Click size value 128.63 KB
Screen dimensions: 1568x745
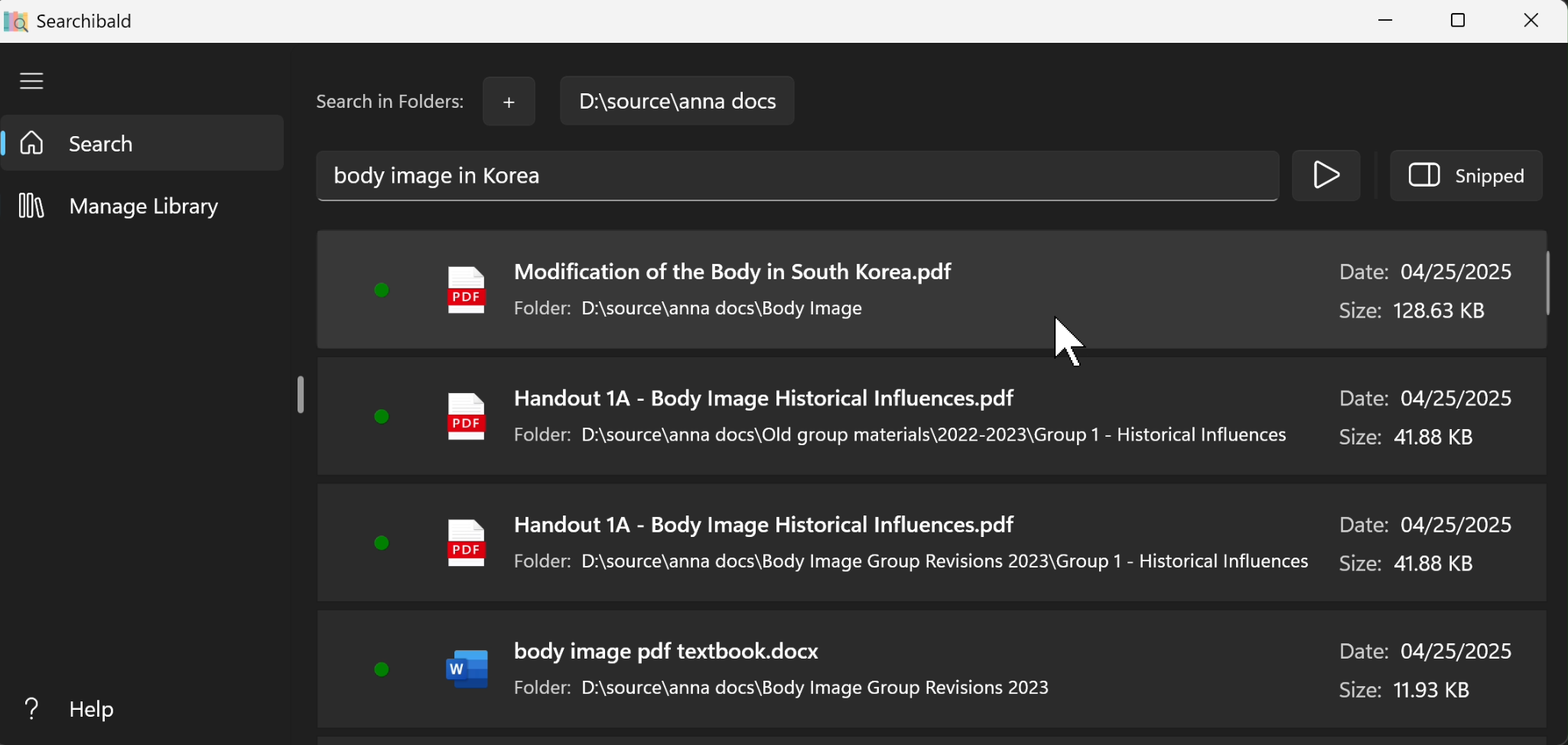(x=1439, y=311)
